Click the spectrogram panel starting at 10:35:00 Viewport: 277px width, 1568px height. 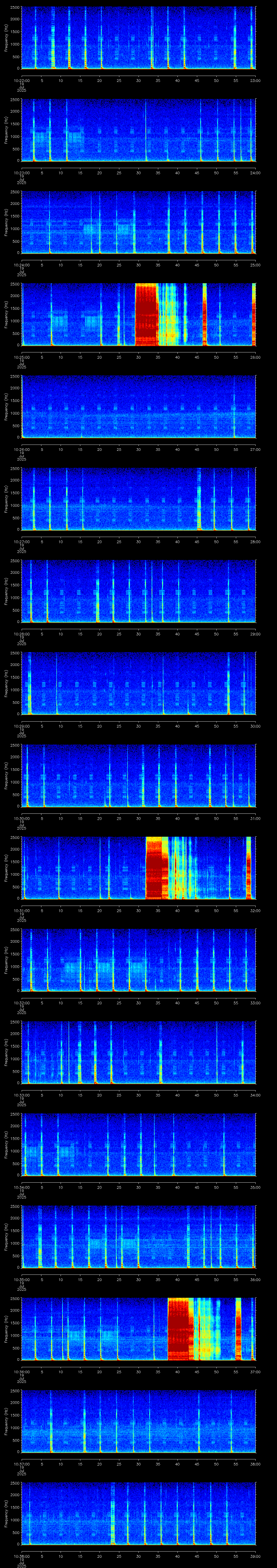pos(139,1237)
